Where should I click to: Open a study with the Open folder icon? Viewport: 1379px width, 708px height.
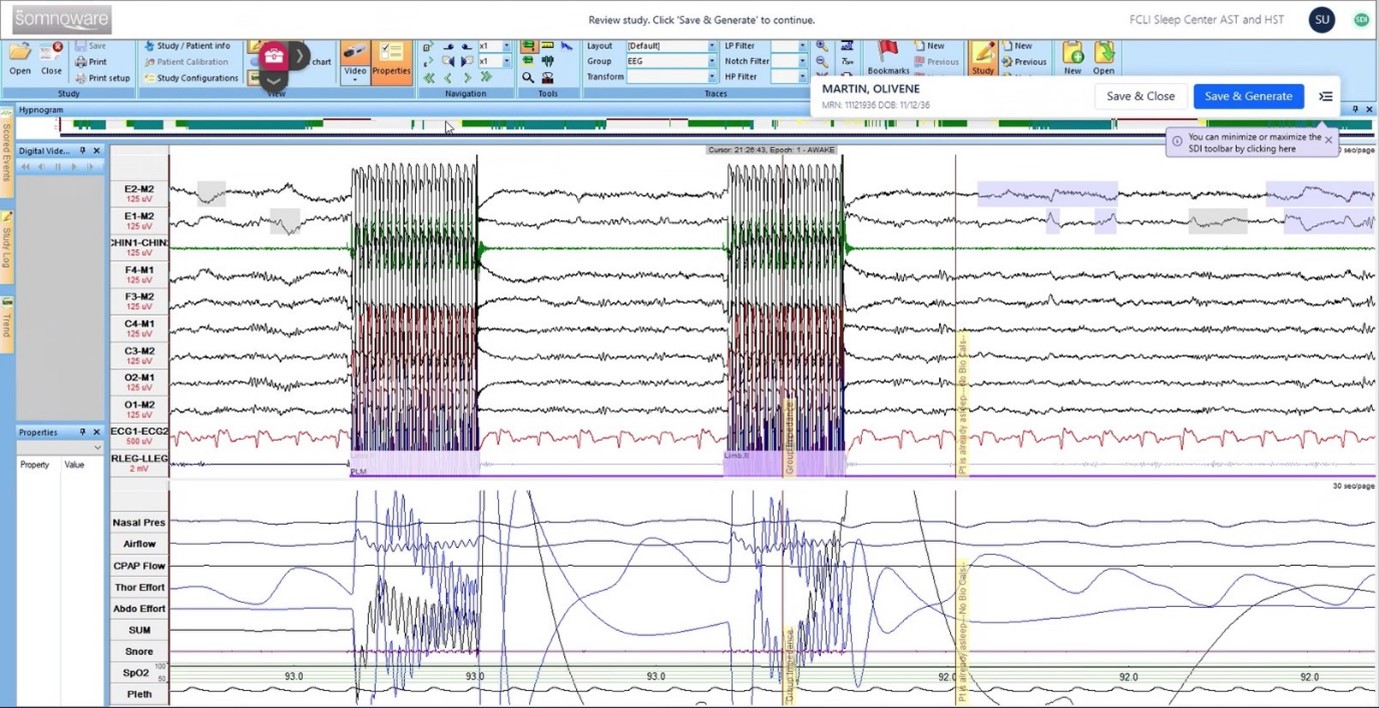click(20, 57)
